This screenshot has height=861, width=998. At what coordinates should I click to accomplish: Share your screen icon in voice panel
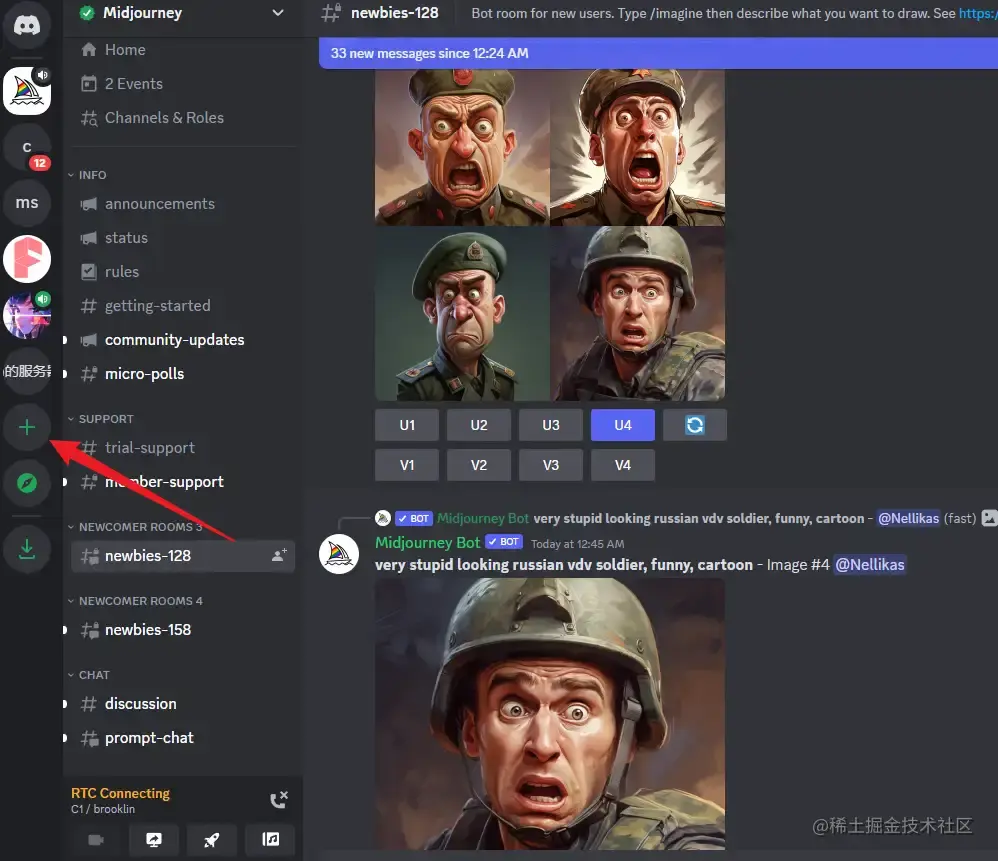click(x=154, y=840)
